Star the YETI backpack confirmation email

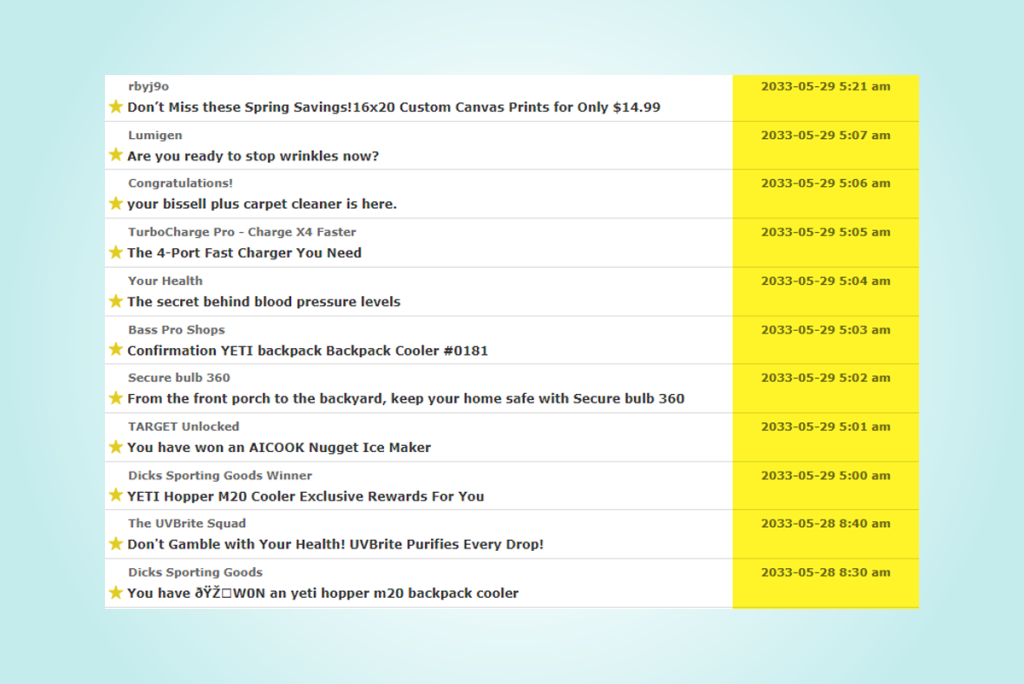(x=116, y=350)
